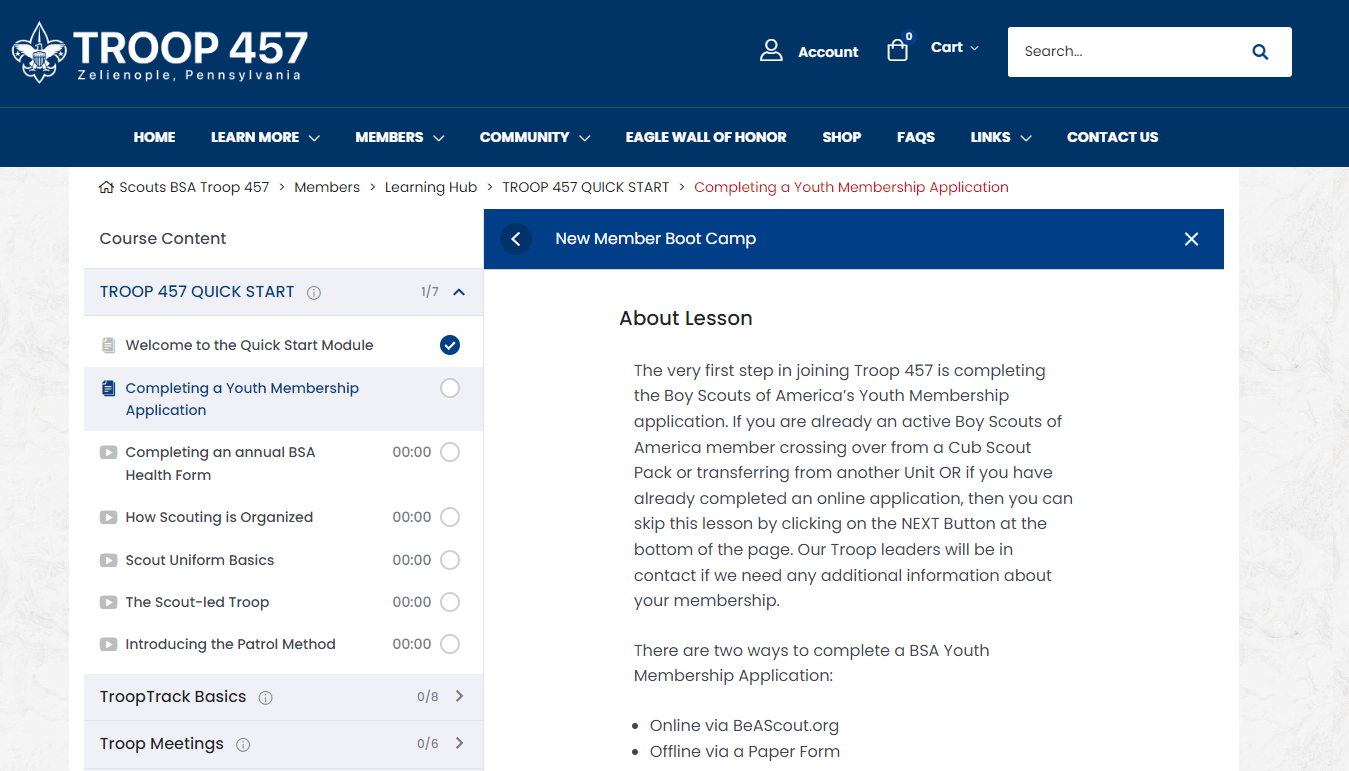Click 00:00 duration for Scout Uniform Basics

pos(412,560)
